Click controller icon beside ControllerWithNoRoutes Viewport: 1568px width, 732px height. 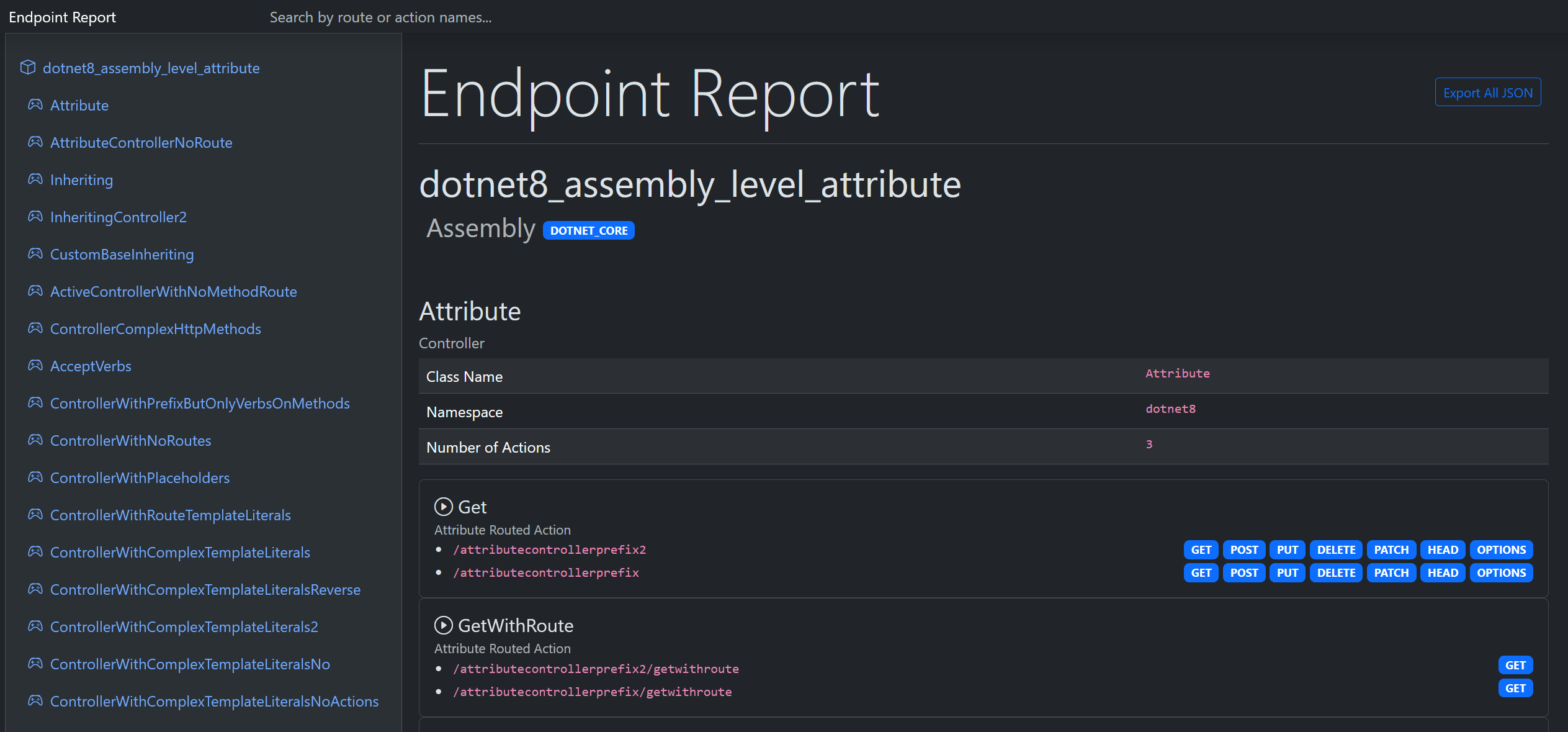coord(35,440)
